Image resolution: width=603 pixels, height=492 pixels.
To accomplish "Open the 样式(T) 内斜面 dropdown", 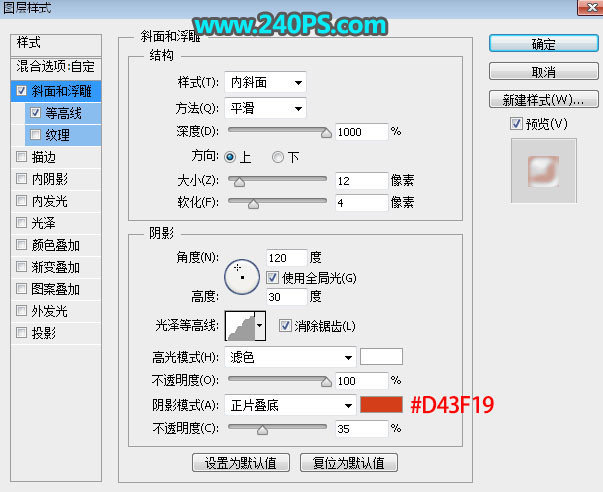I will pyautogui.click(x=265, y=82).
